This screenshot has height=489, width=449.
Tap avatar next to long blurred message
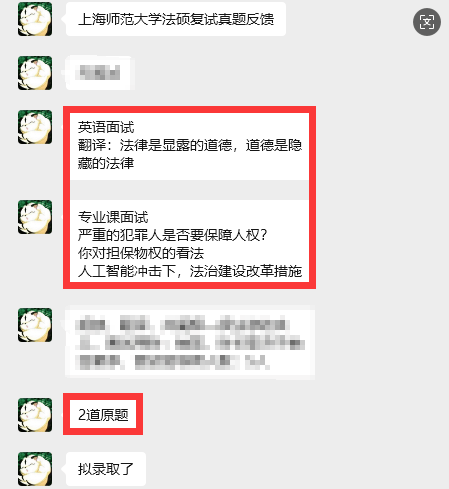pos(35,325)
